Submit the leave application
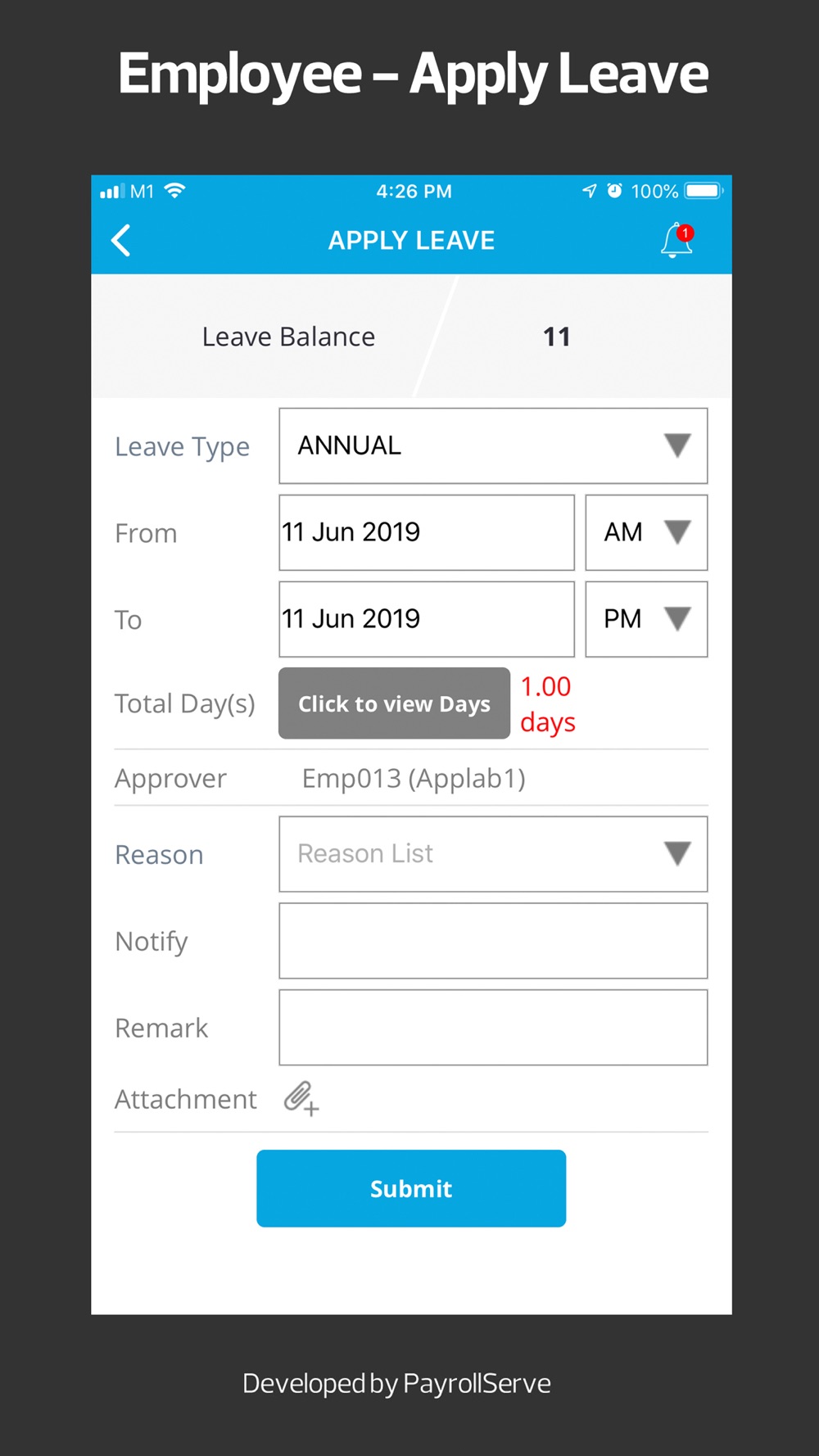This screenshot has height=1456, width=819. (x=411, y=1188)
